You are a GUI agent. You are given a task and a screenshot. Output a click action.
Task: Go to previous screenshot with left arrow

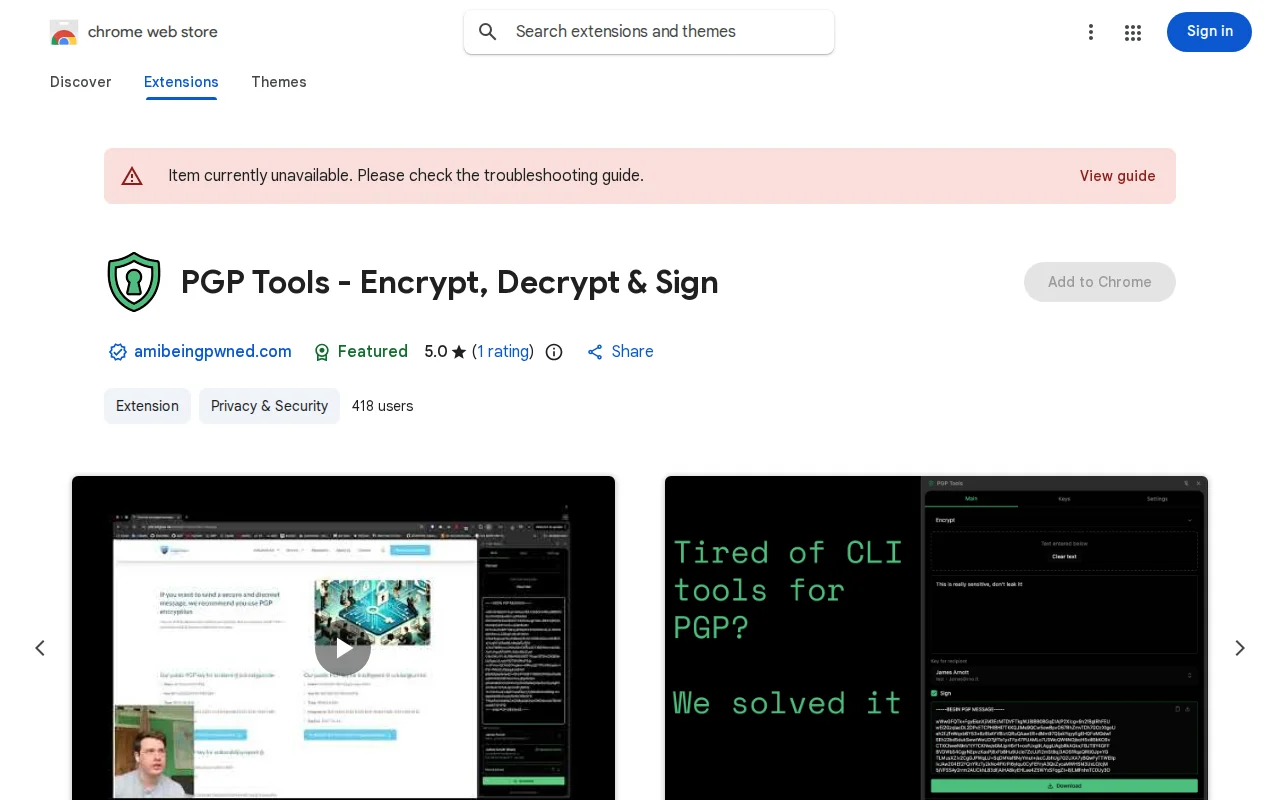point(40,648)
